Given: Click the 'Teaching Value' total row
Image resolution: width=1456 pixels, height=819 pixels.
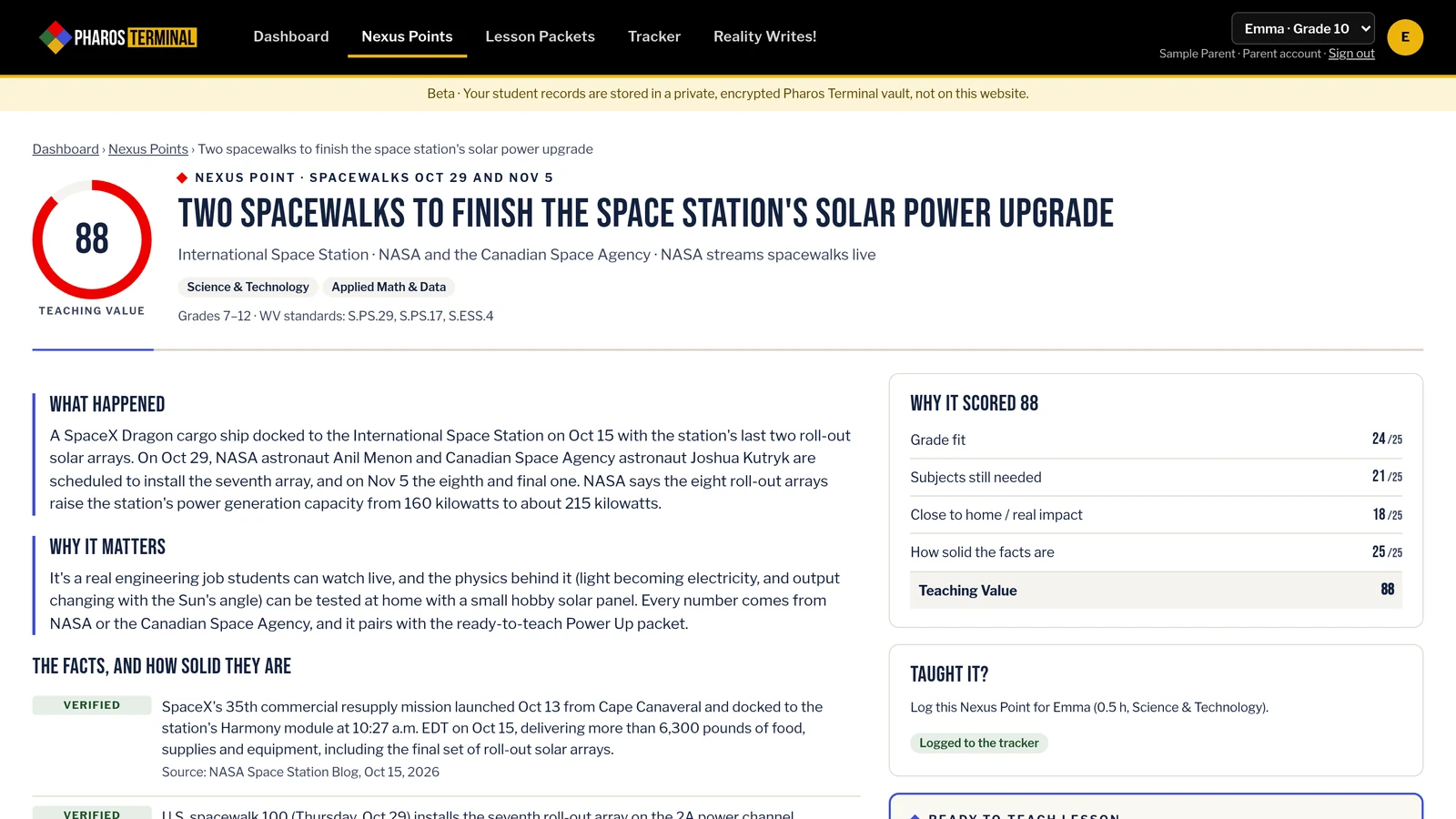Looking at the screenshot, I should click(x=1156, y=590).
